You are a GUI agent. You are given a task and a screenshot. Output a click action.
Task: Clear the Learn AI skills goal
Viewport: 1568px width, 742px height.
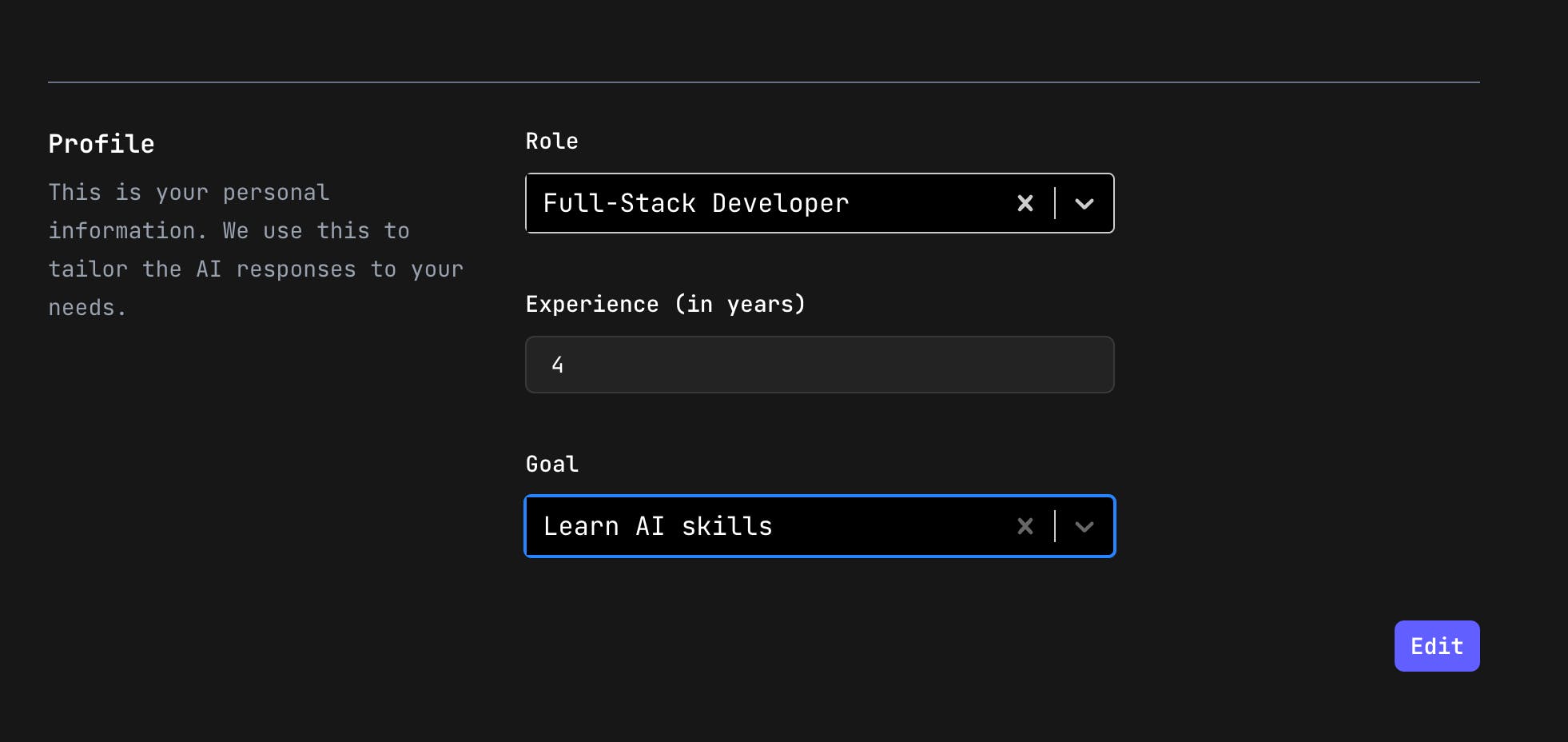pyautogui.click(x=1025, y=526)
